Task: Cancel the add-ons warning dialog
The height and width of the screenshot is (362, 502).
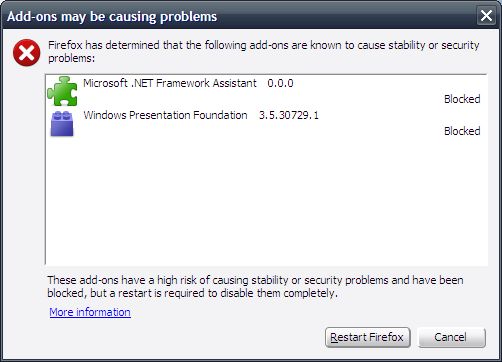Action: [452, 337]
